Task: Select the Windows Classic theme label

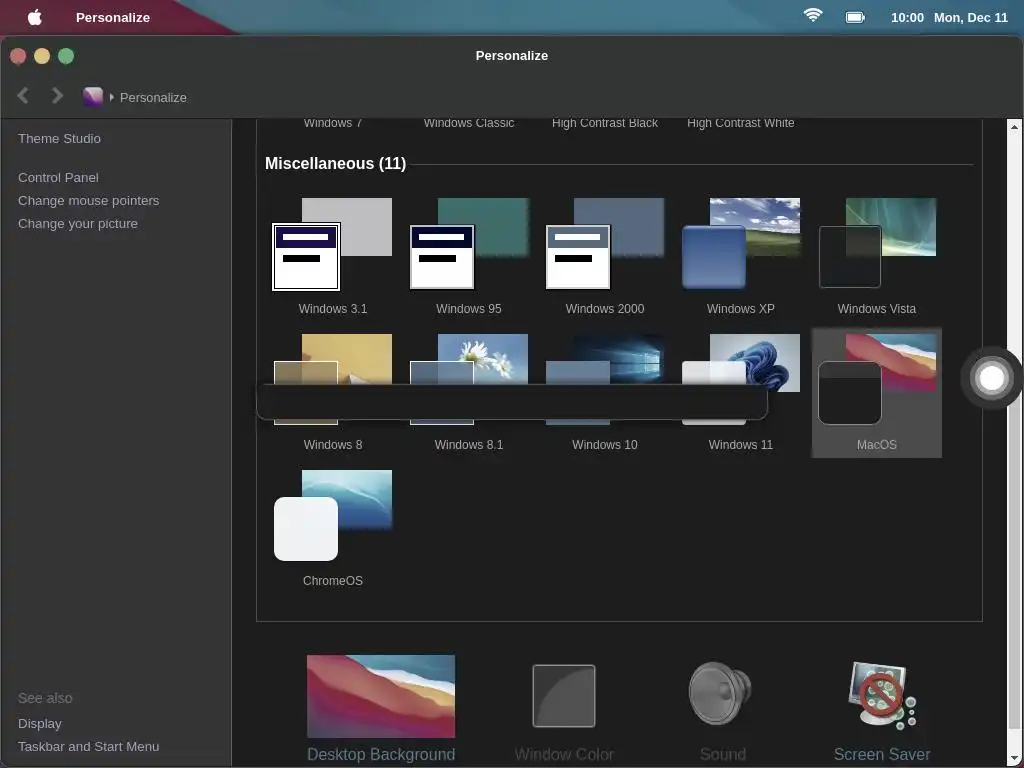Action: 468,123
